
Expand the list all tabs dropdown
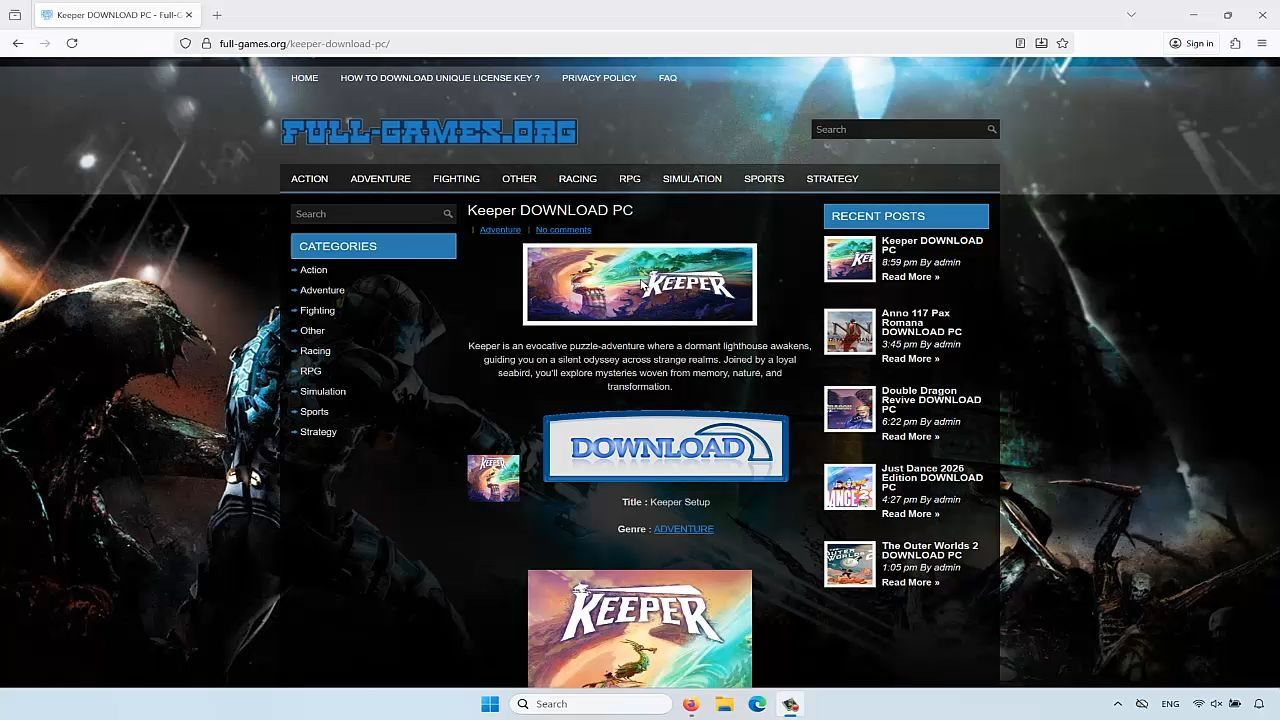pos(1131,15)
